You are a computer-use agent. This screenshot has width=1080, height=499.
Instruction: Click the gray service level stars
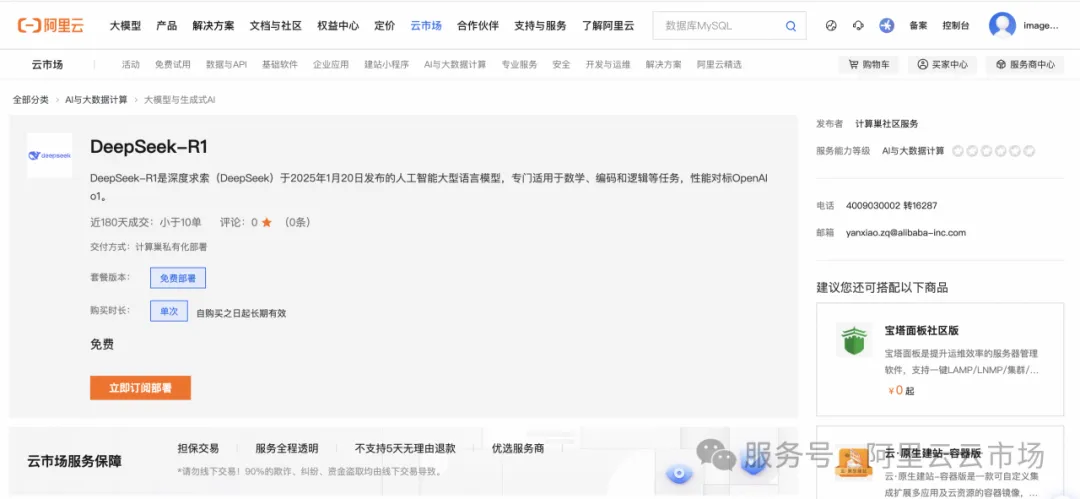point(993,151)
